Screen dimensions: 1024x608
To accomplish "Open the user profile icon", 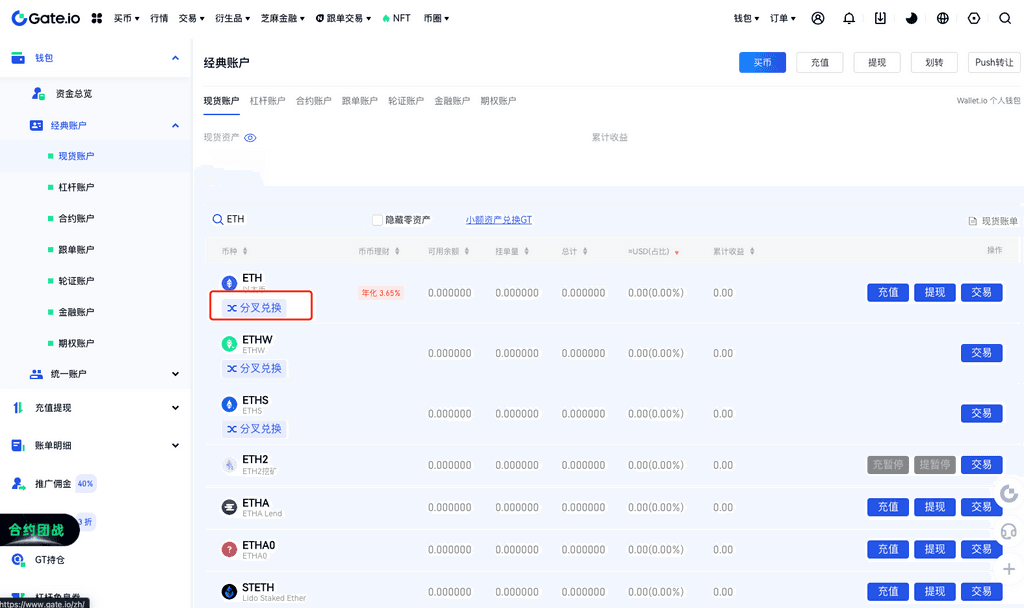I will point(818,18).
